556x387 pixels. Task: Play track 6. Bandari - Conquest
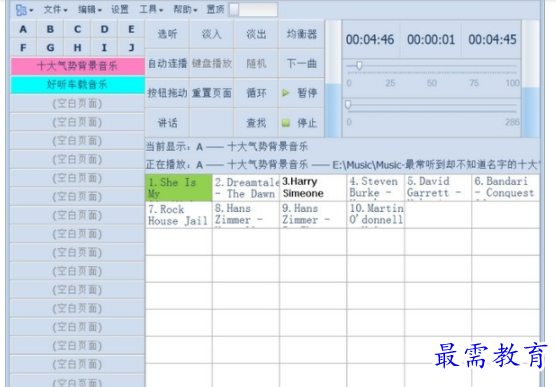(506, 188)
